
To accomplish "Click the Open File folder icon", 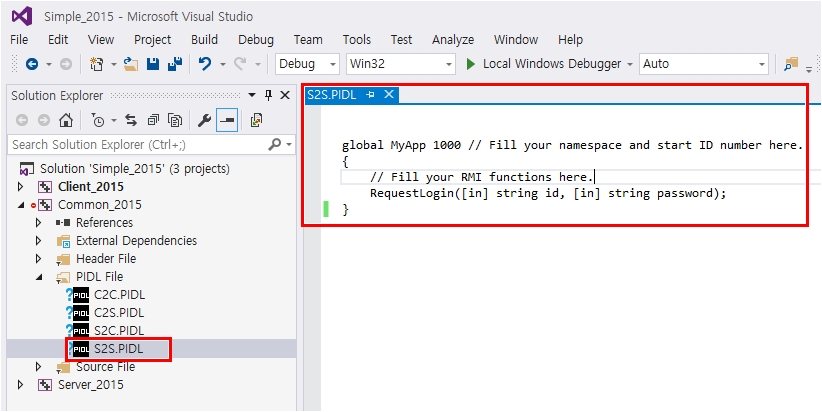I will click(131, 64).
